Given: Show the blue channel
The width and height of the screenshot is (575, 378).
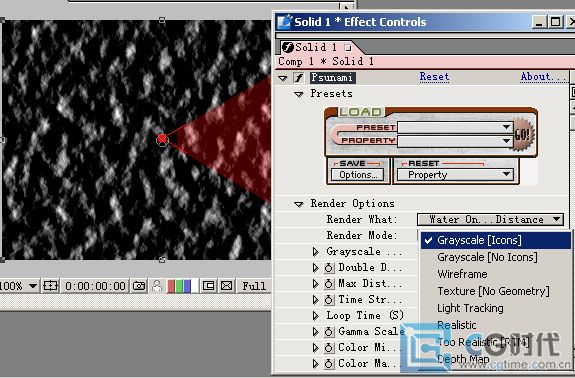Looking at the screenshot, I should [x=187, y=286].
